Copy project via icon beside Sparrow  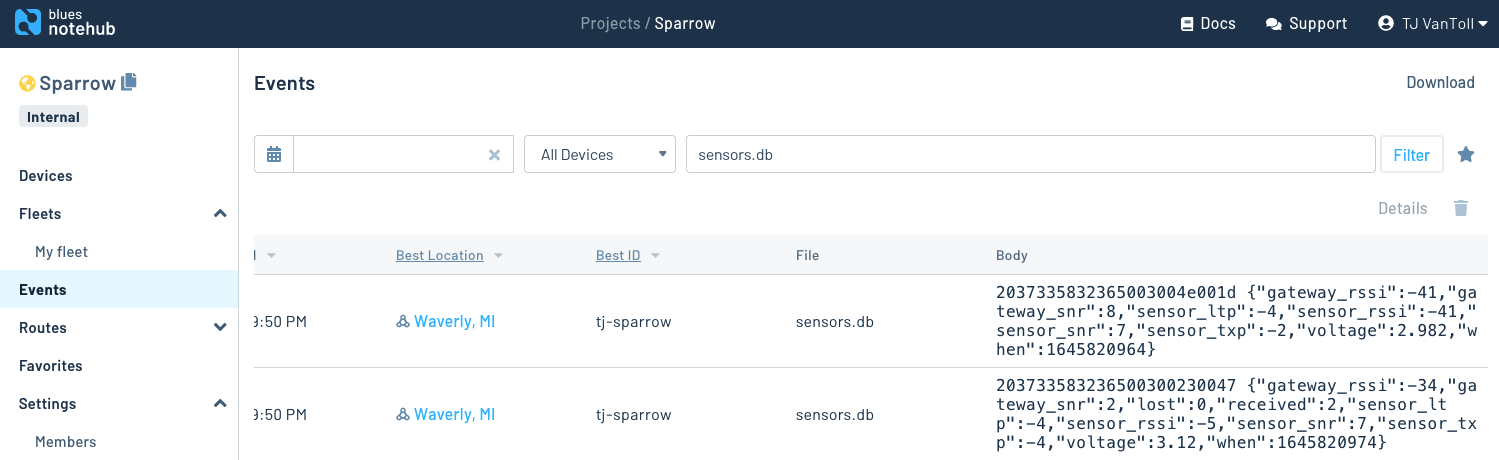[x=128, y=83]
